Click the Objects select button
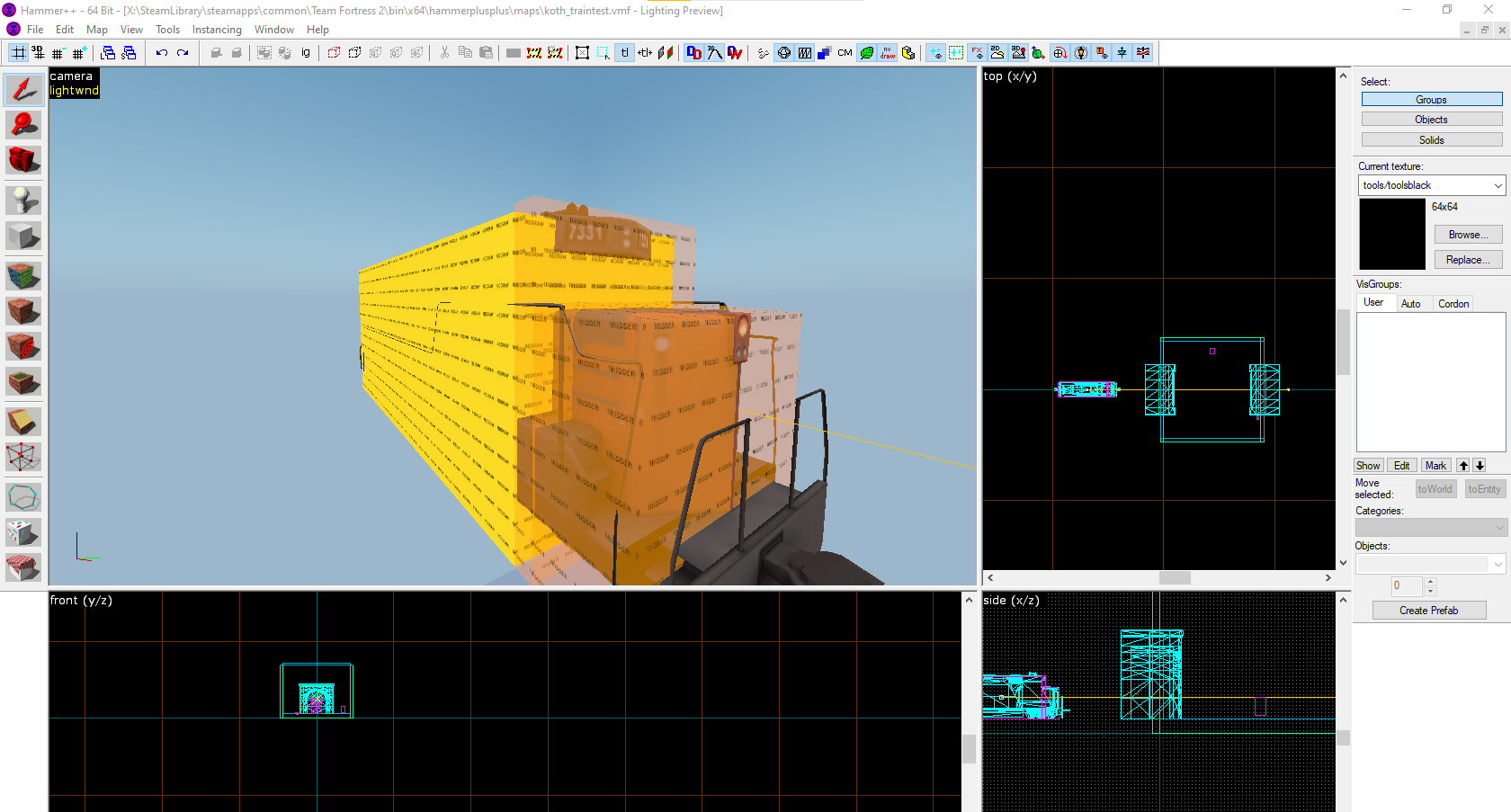The width and height of the screenshot is (1511, 812). (x=1432, y=120)
